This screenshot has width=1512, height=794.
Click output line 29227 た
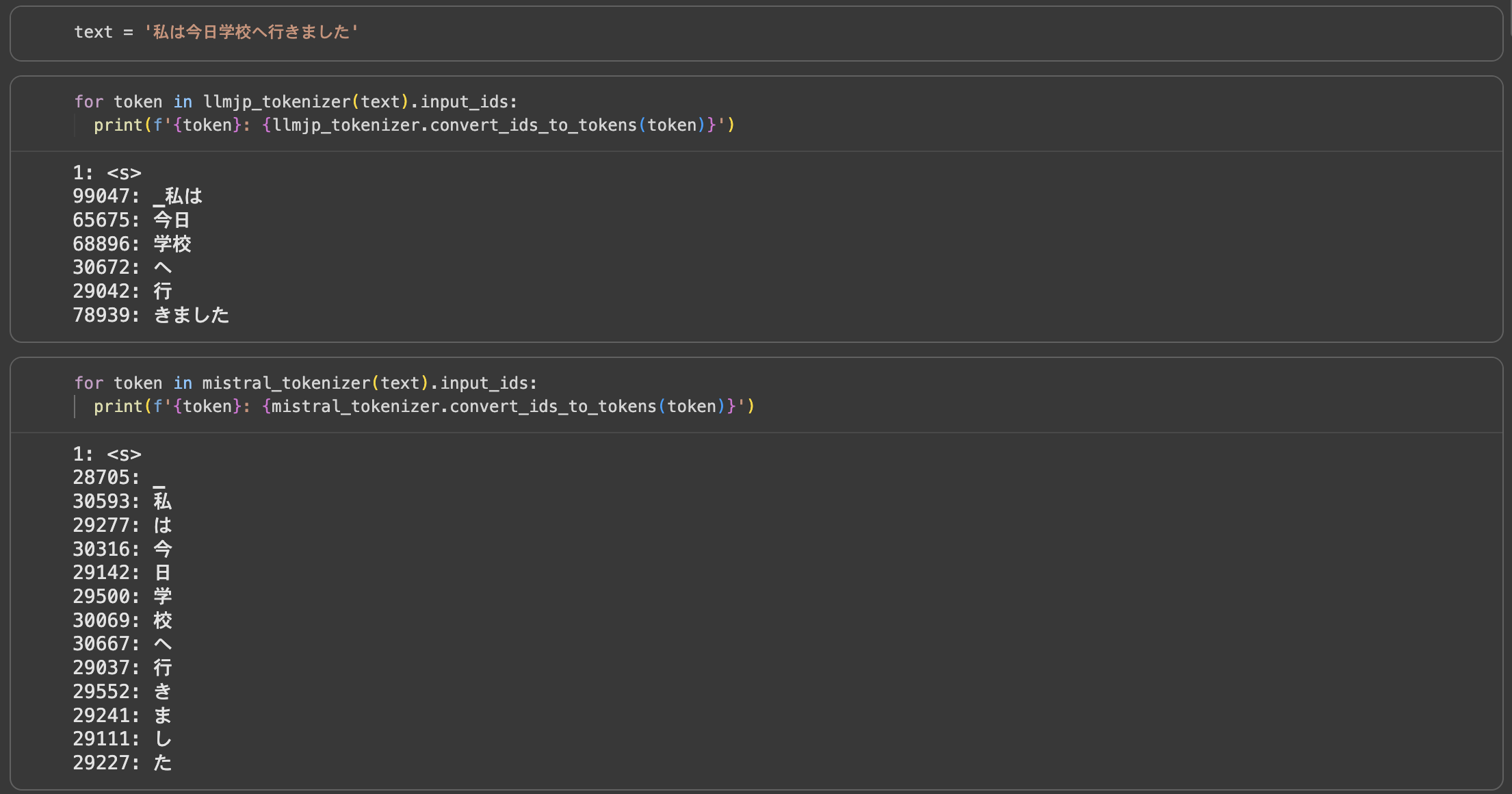pos(122,763)
